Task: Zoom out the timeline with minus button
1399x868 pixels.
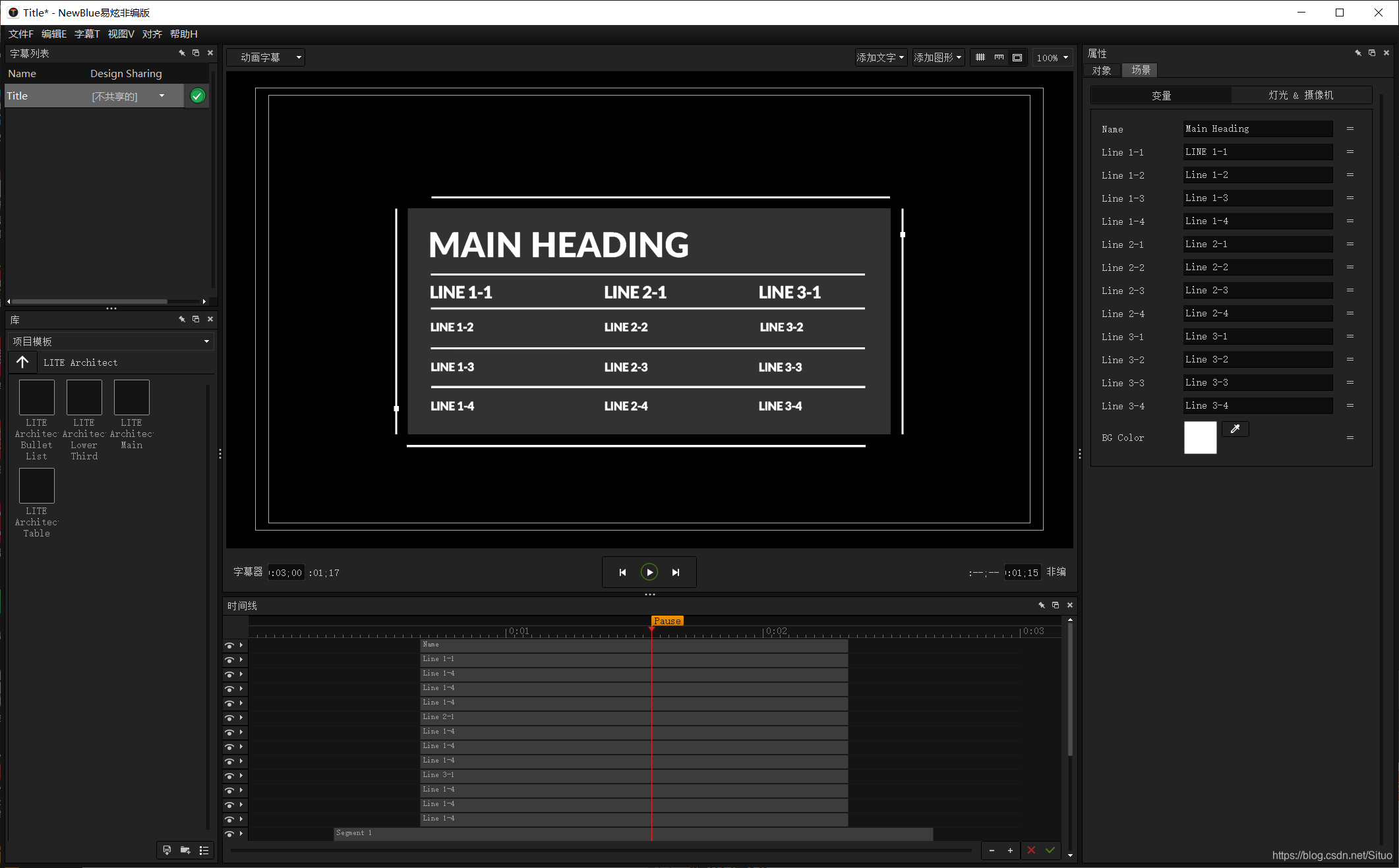Action: (x=992, y=850)
